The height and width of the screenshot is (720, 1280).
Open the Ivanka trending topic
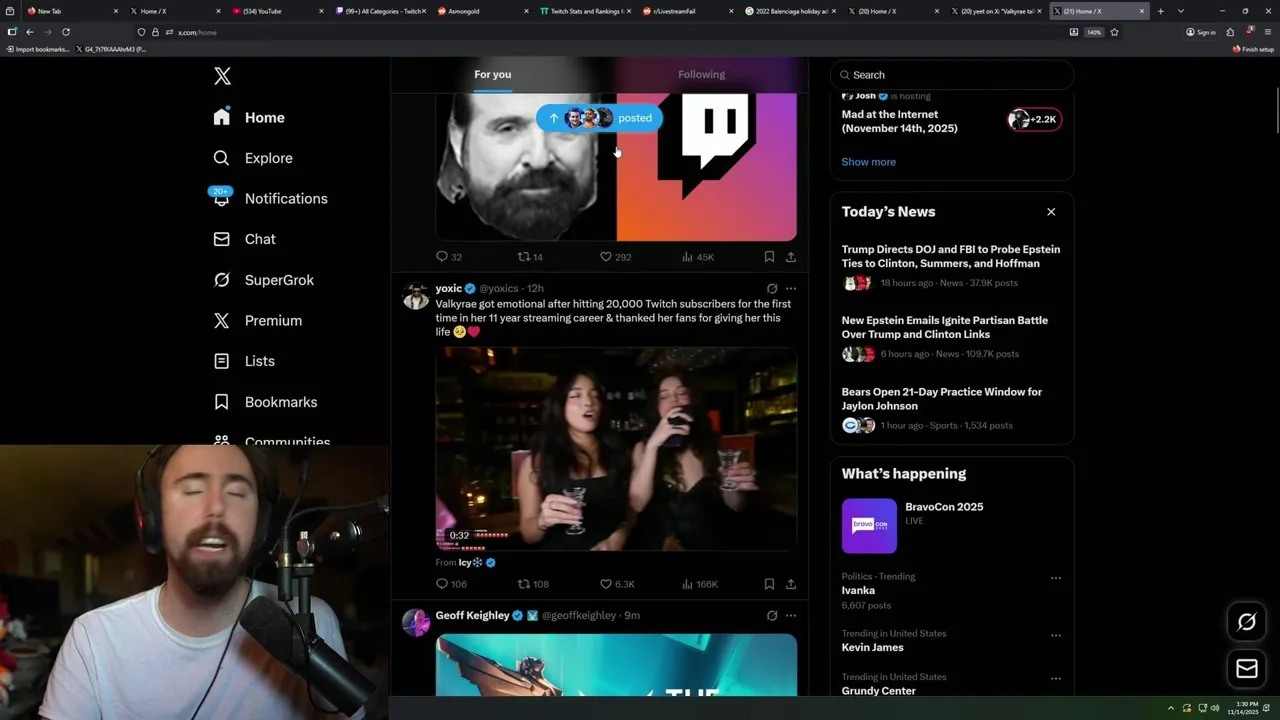pos(858,590)
